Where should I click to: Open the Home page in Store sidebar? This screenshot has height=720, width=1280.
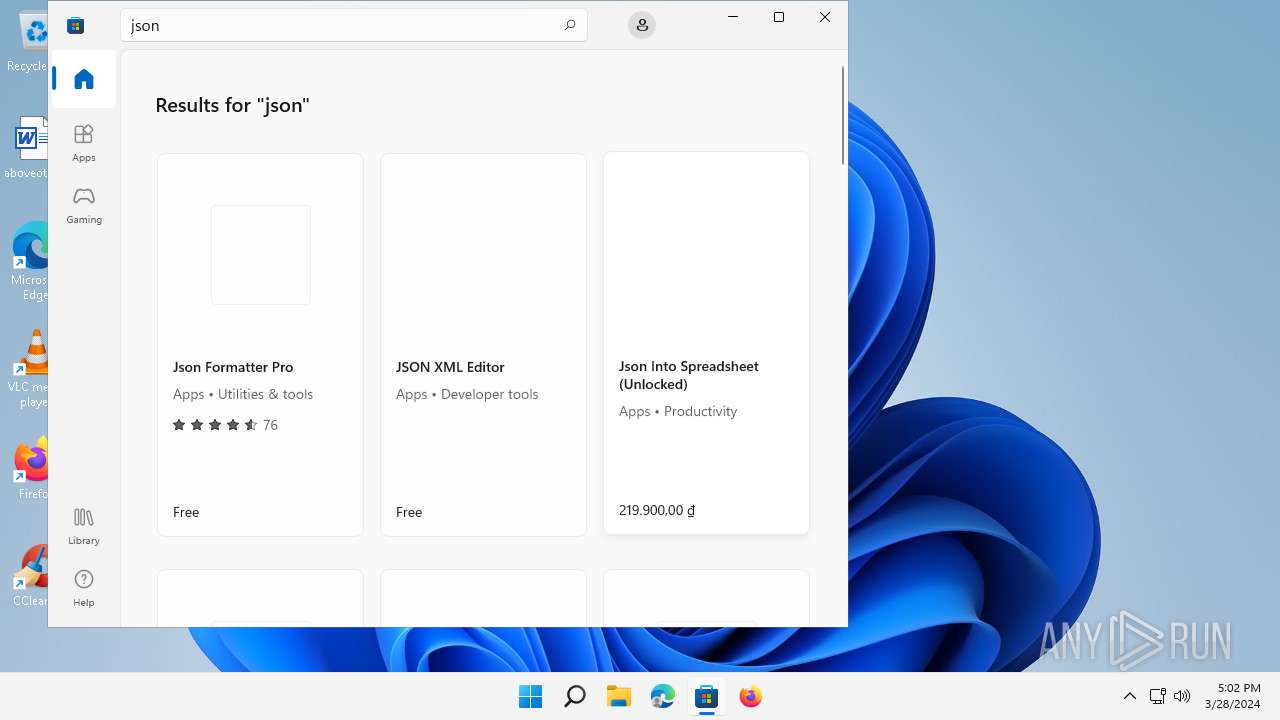[84, 79]
